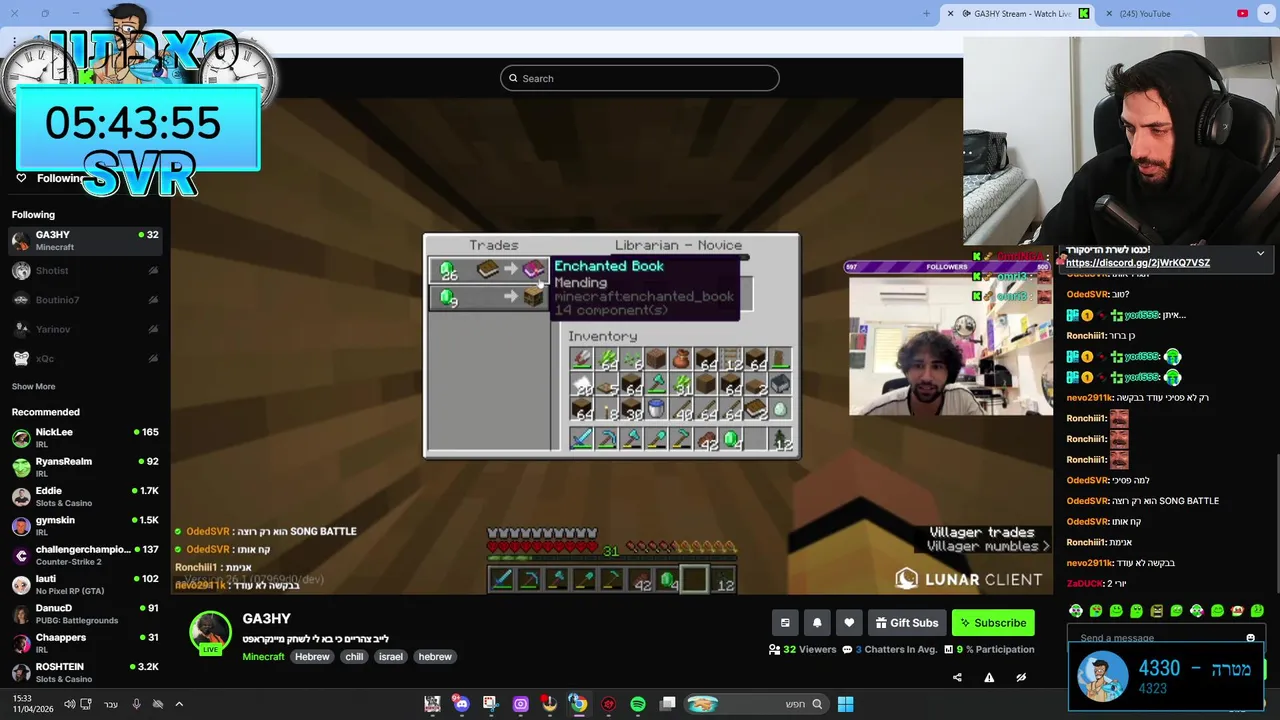Image resolution: width=1280 pixels, height=720 pixels.
Task: Pick the diamond pickaxe in inventory hotbar
Action: 607,439
